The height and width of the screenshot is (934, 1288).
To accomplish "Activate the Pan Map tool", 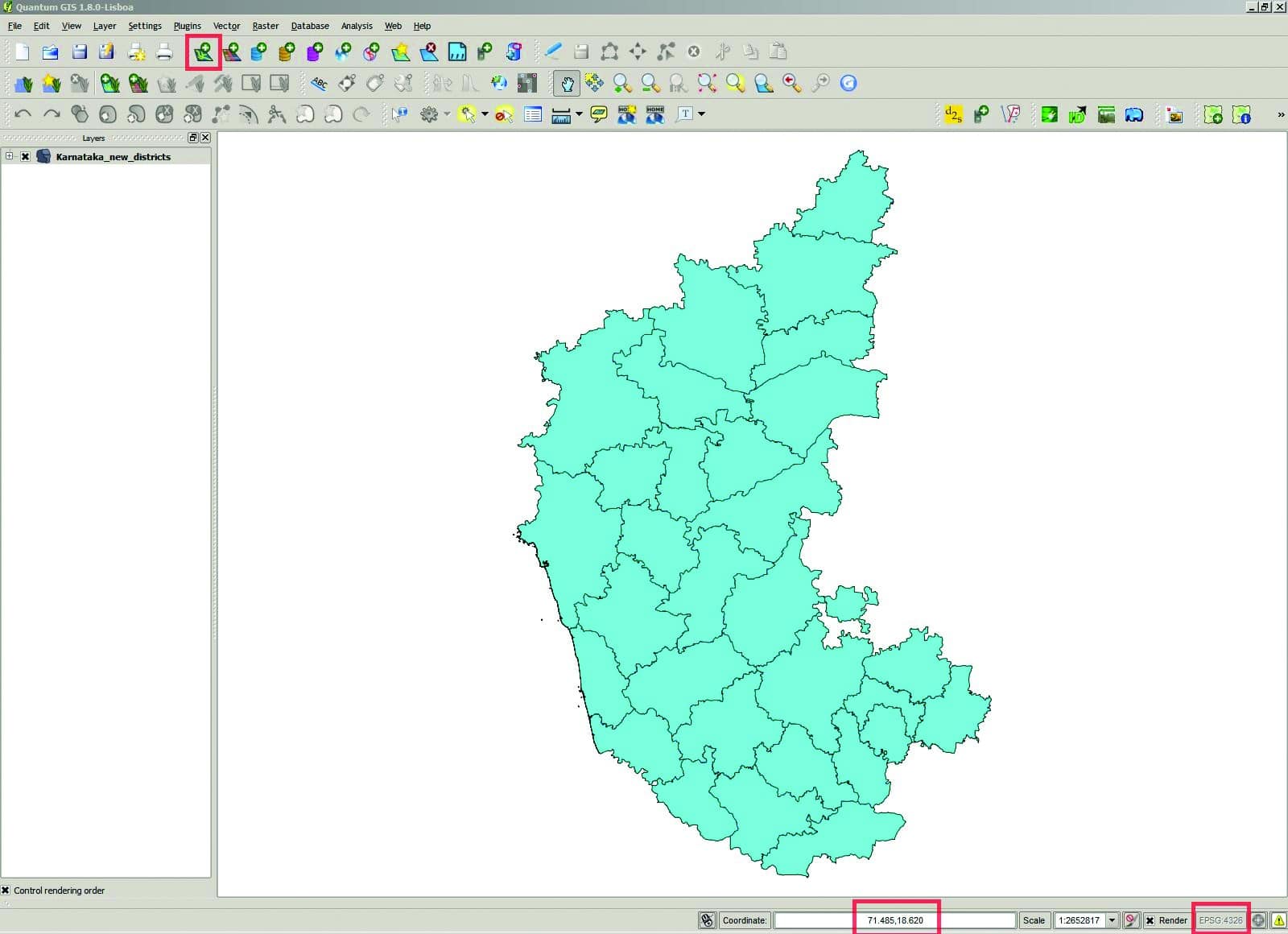I will coord(567,83).
